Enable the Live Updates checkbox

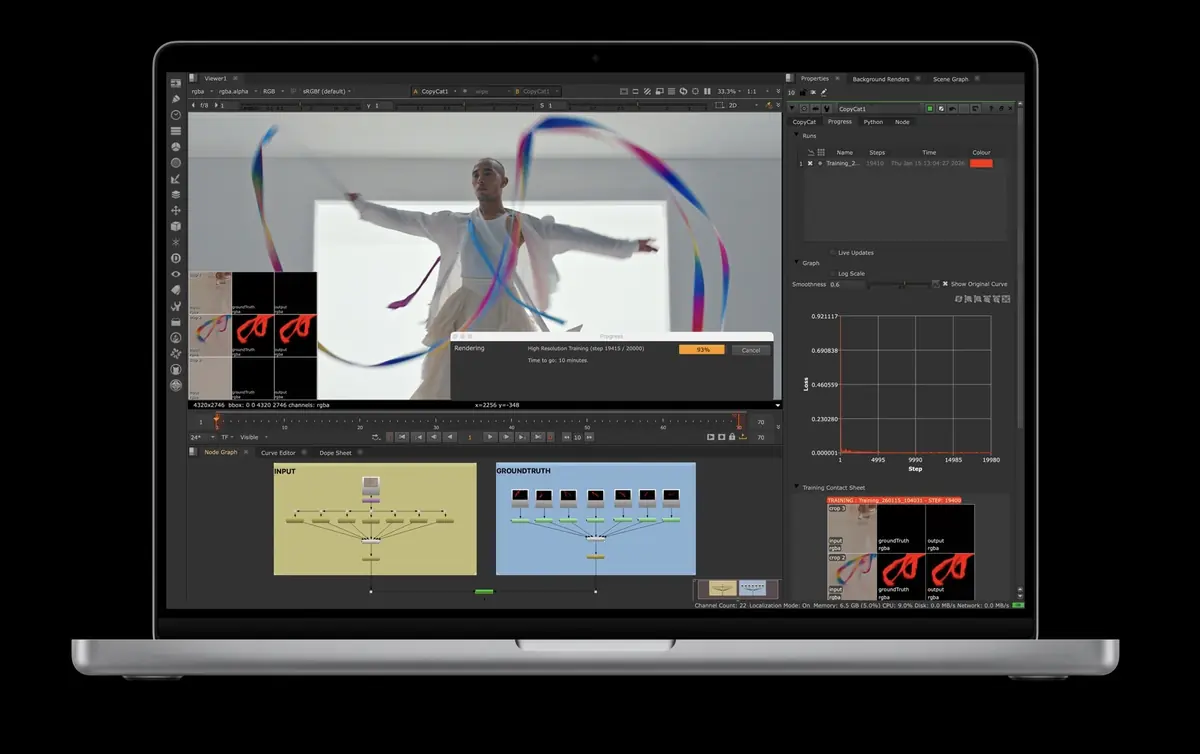click(832, 253)
